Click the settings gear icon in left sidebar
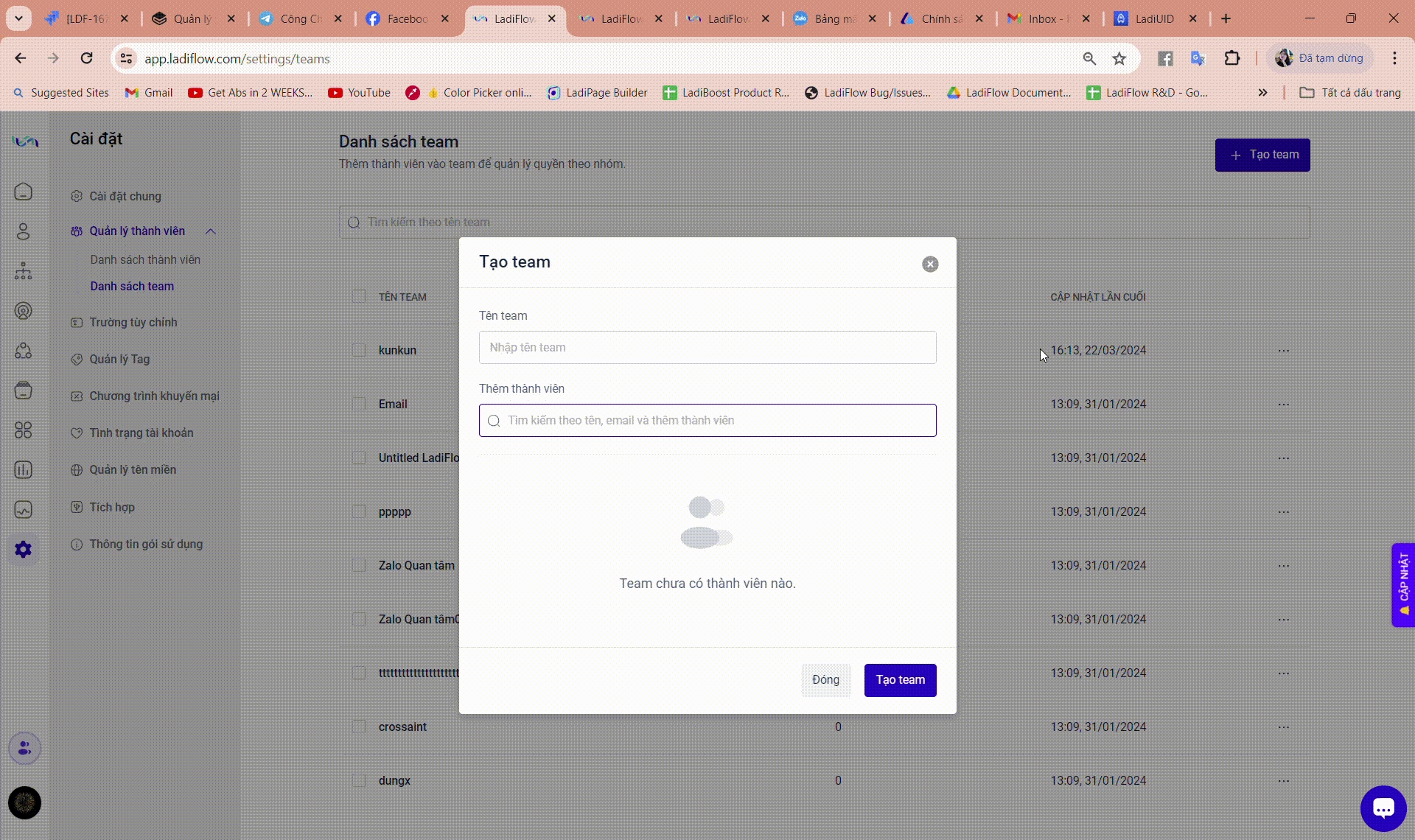This screenshot has height=840, width=1415. click(x=24, y=549)
